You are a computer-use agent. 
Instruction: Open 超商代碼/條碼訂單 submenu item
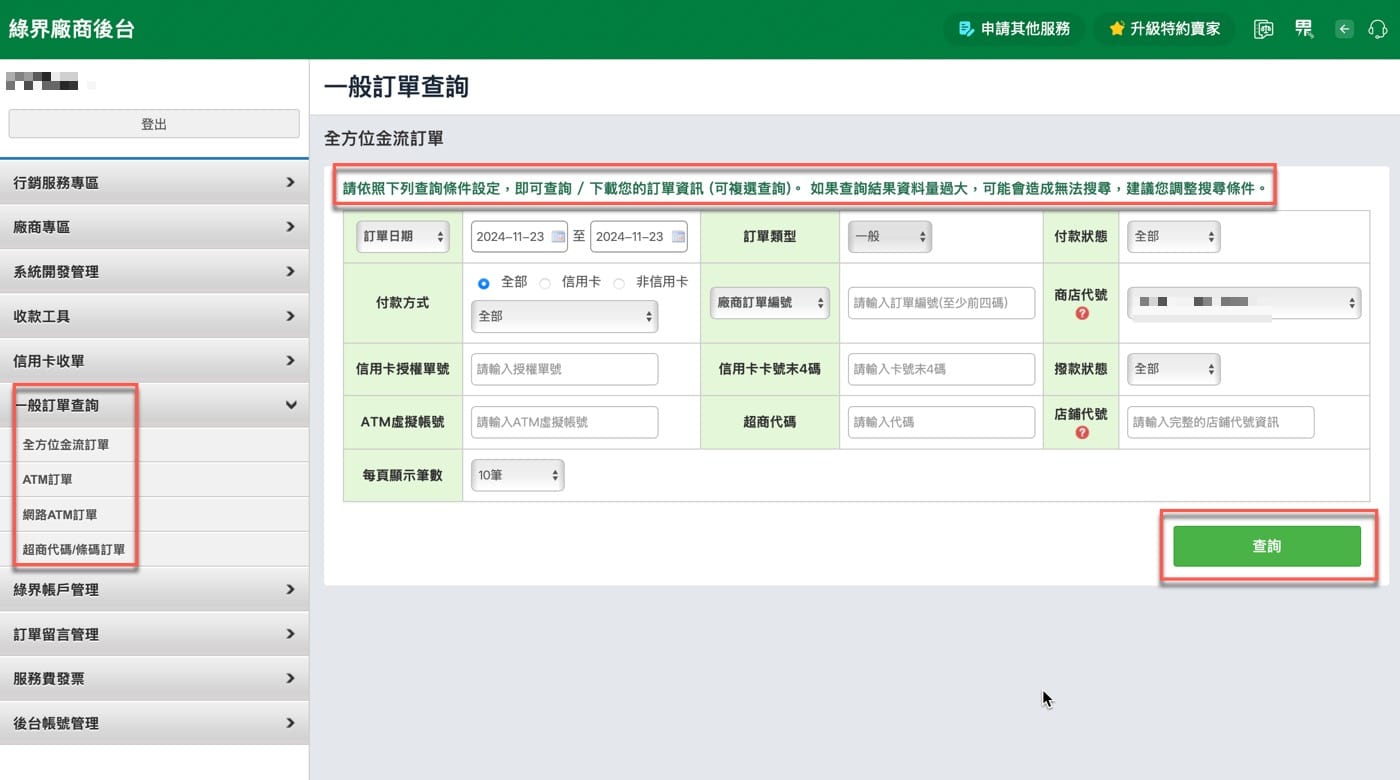(x=74, y=550)
